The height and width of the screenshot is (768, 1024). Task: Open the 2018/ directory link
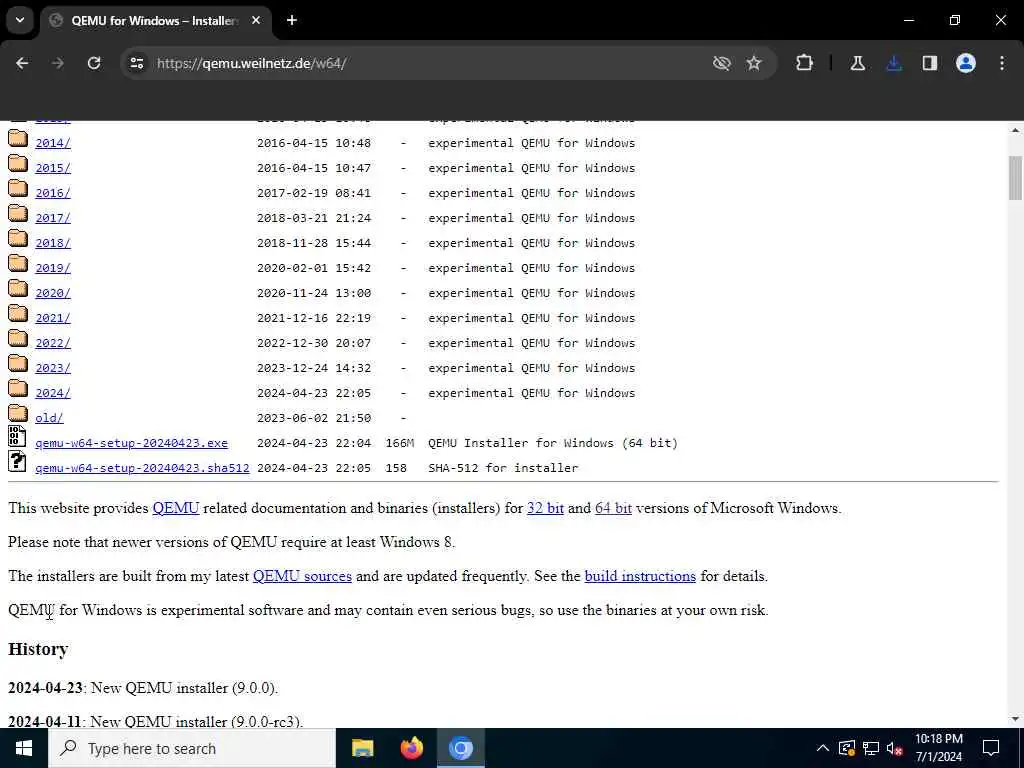pyautogui.click(x=53, y=243)
